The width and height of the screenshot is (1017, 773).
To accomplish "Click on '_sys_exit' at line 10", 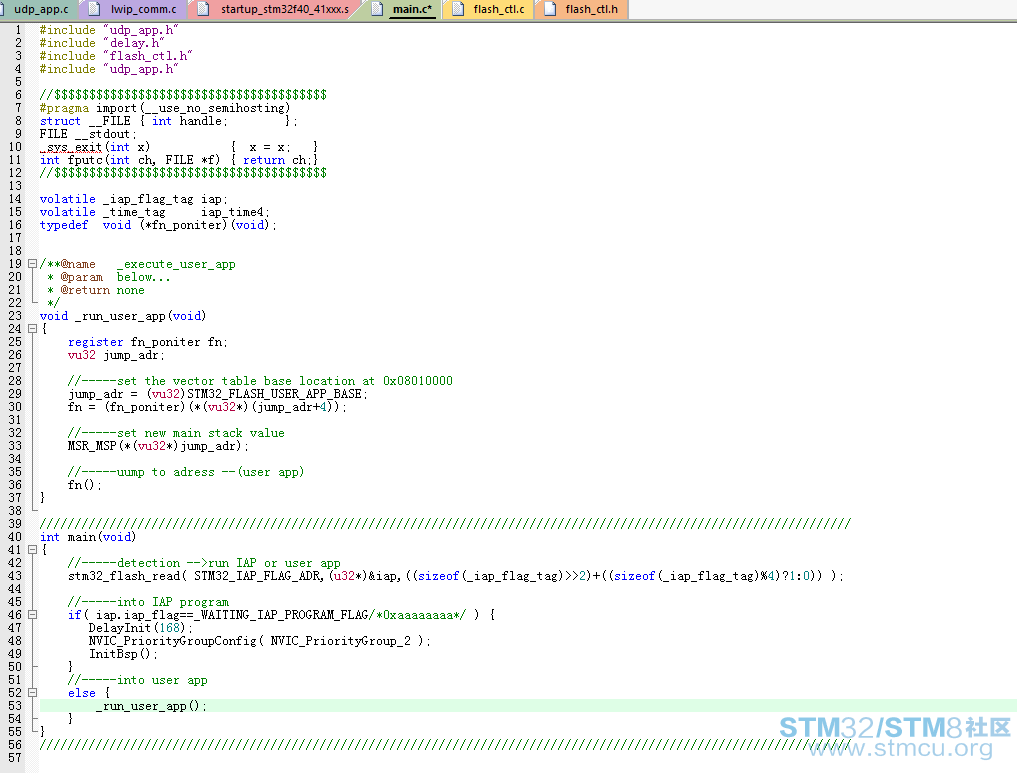I will [x=71, y=147].
